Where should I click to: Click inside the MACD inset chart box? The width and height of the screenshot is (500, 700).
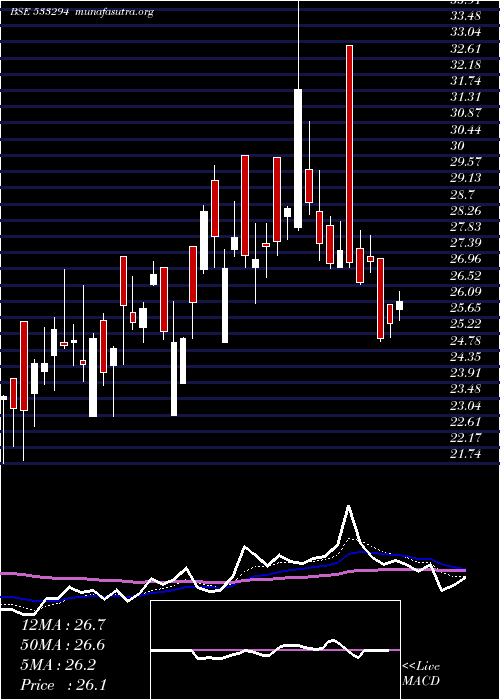point(275,650)
